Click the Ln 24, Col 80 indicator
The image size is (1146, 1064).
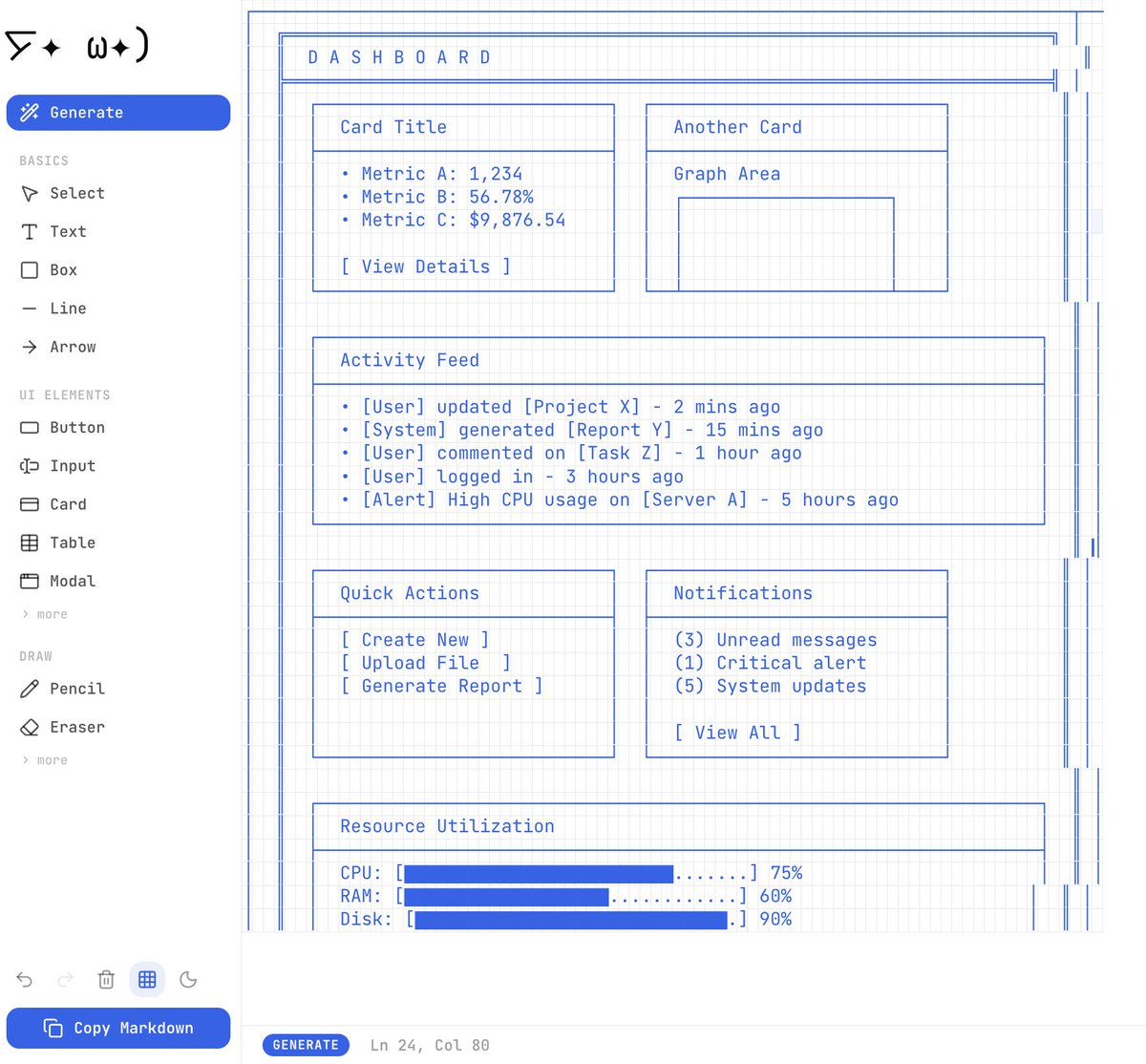[x=430, y=1045]
